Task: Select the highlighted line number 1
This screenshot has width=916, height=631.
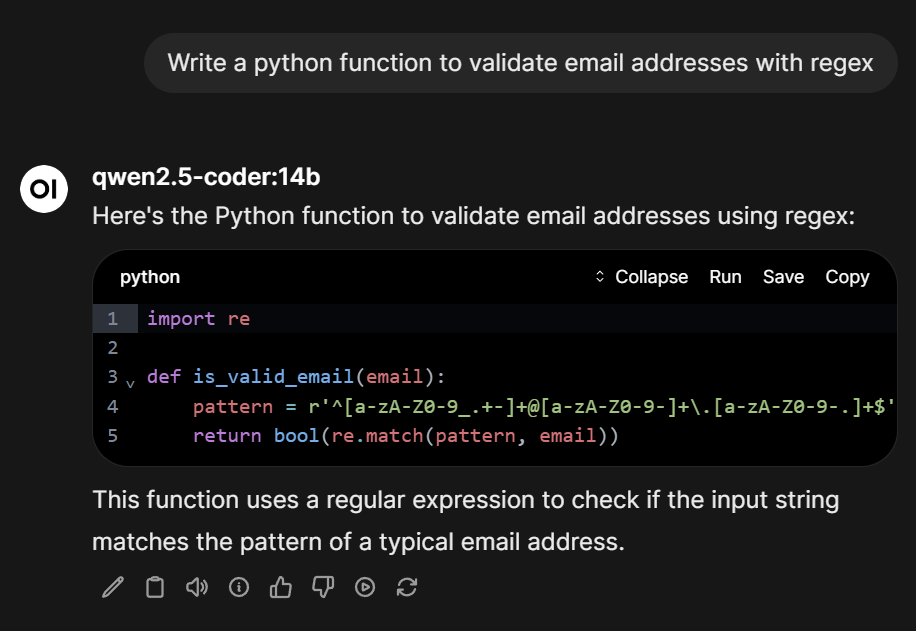Action: (x=113, y=318)
